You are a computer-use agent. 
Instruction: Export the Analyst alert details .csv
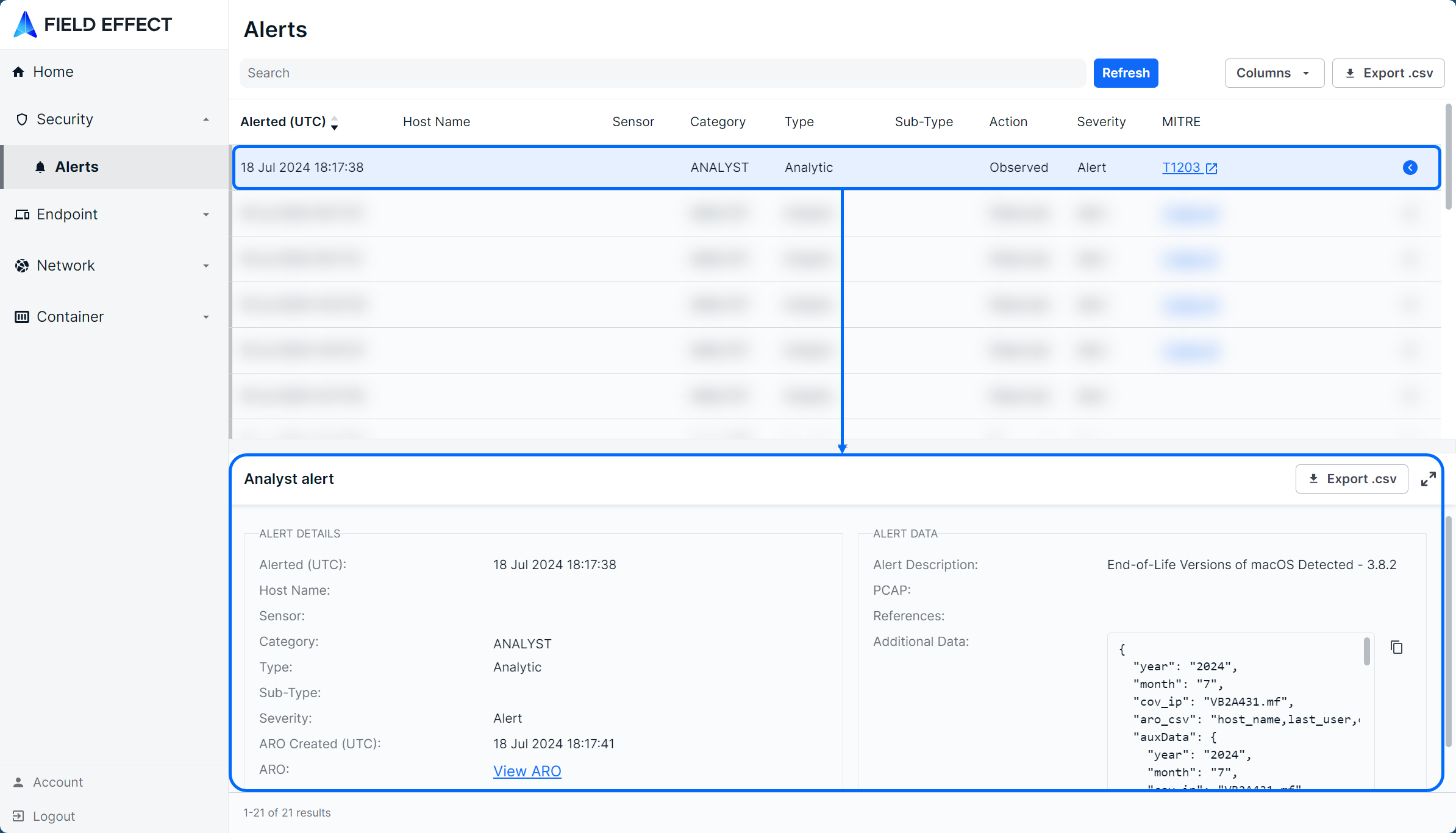click(1352, 479)
